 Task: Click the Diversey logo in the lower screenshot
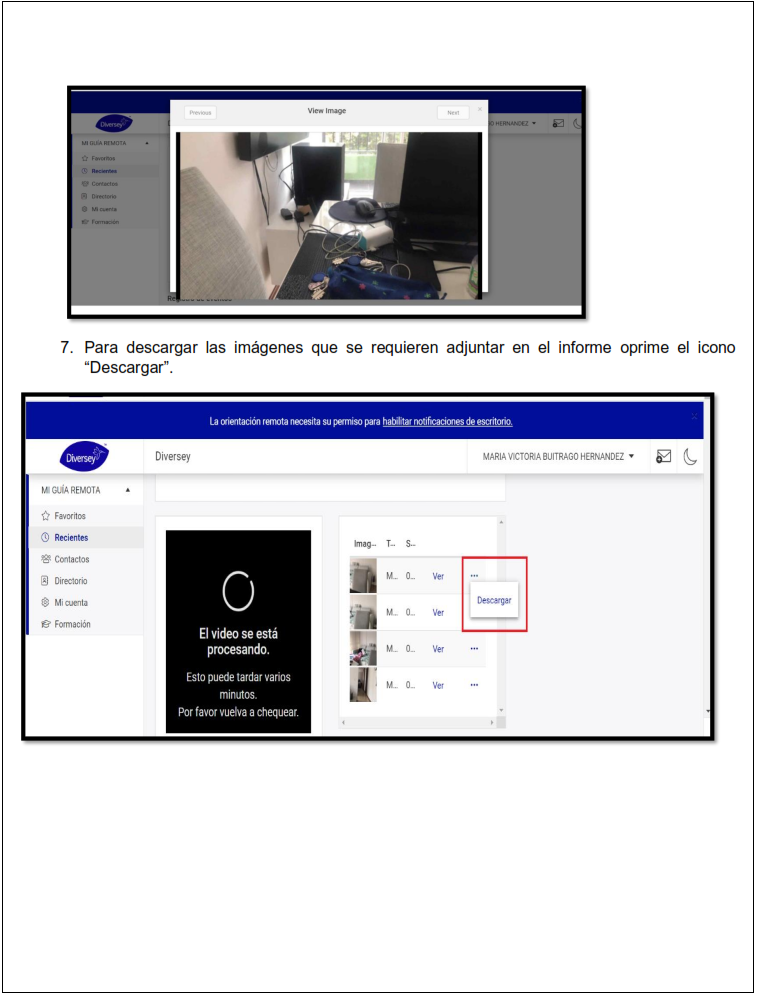(x=84, y=457)
